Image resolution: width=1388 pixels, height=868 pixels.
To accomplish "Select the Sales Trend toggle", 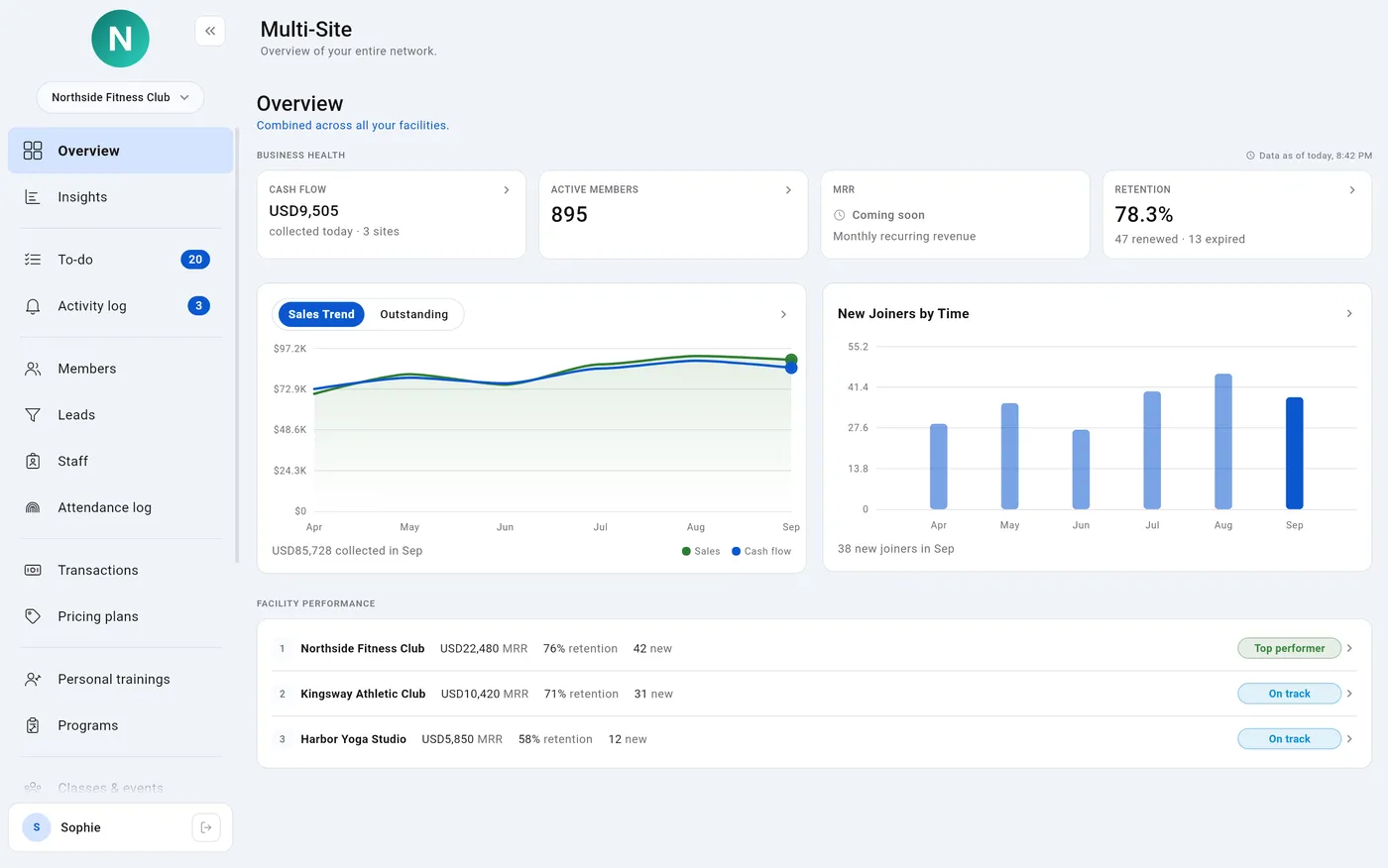I will [321, 314].
